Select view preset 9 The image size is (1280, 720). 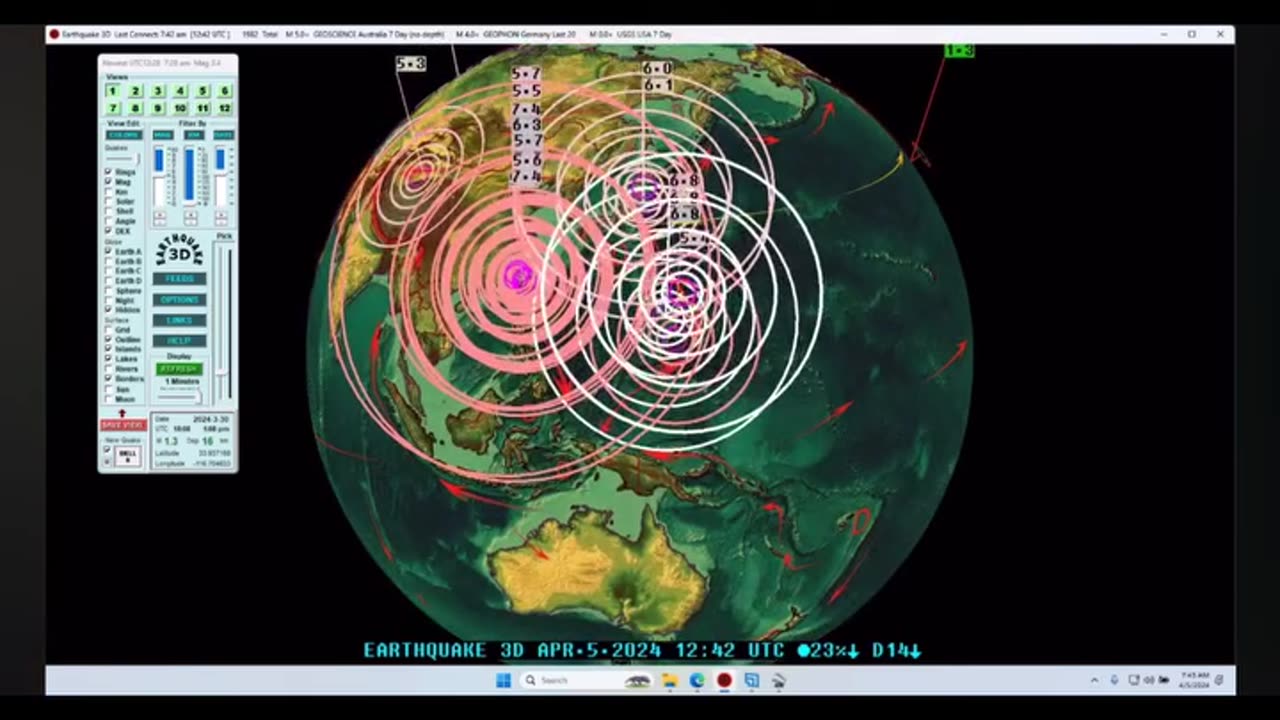[158, 108]
